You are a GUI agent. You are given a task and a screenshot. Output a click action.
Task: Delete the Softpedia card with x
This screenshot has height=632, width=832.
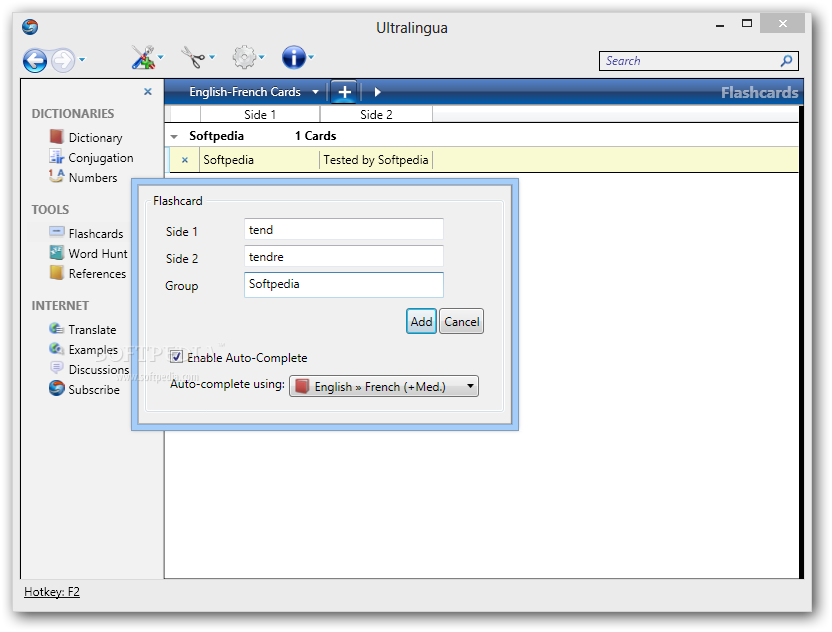[x=185, y=160]
